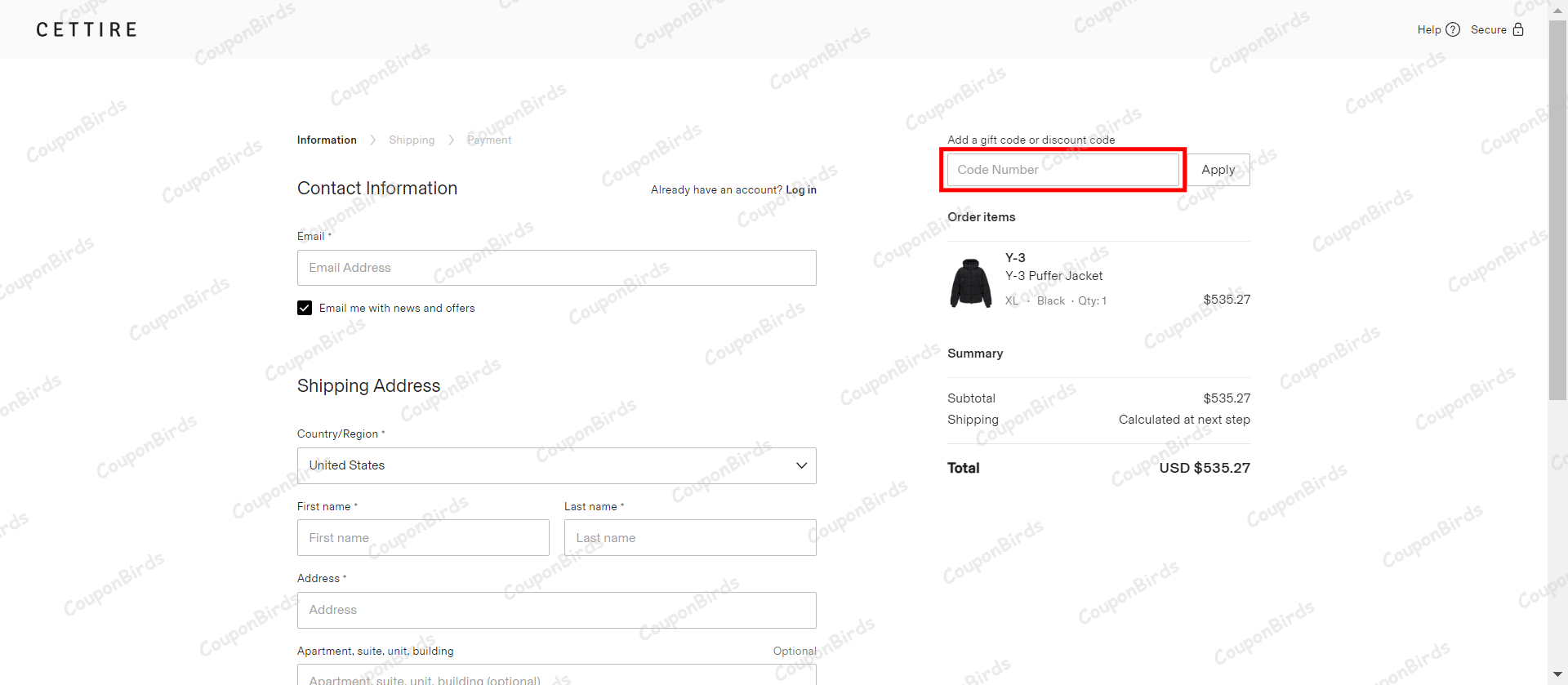Click the chevron after Shipping breadcrumb

(x=451, y=140)
